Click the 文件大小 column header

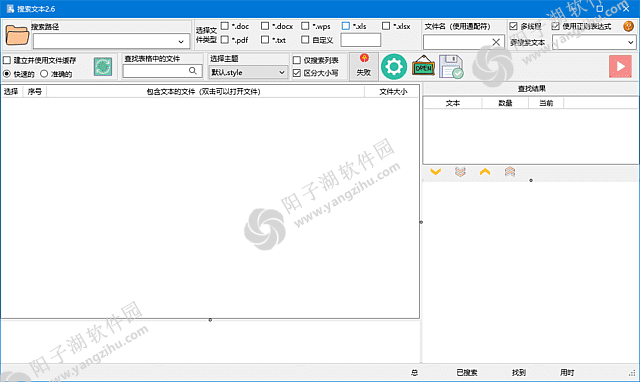(x=393, y=92)
